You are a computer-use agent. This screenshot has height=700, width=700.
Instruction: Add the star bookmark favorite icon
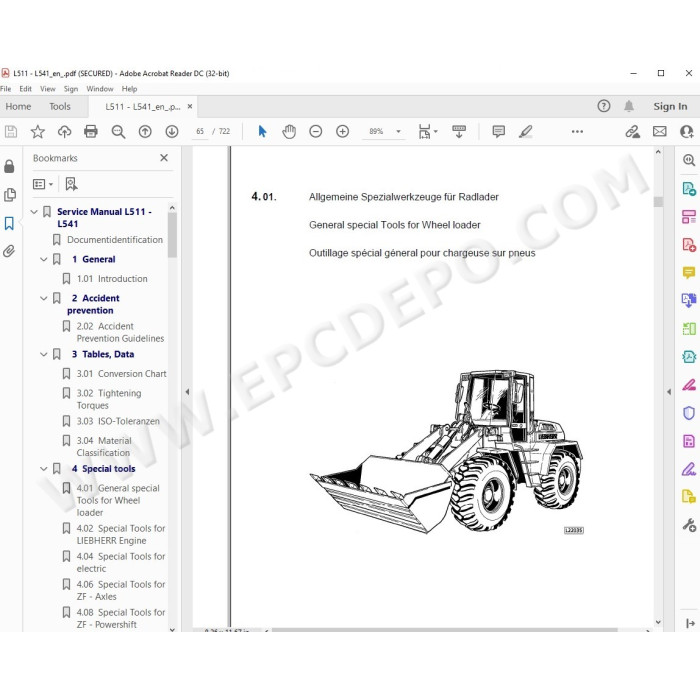point(38,131)
